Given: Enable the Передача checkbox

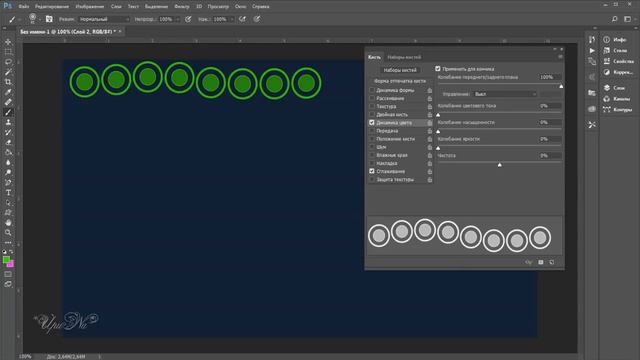Looking at the screenshot, I should click(x=372, y=131).
